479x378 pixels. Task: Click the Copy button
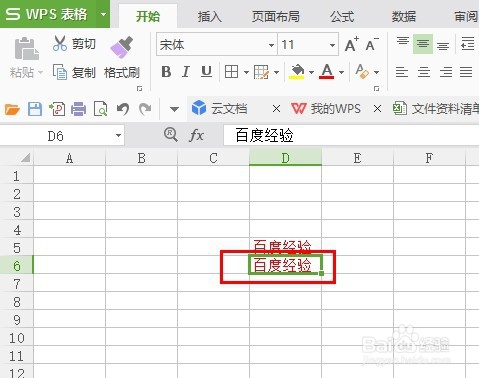(x=74, y=72)
